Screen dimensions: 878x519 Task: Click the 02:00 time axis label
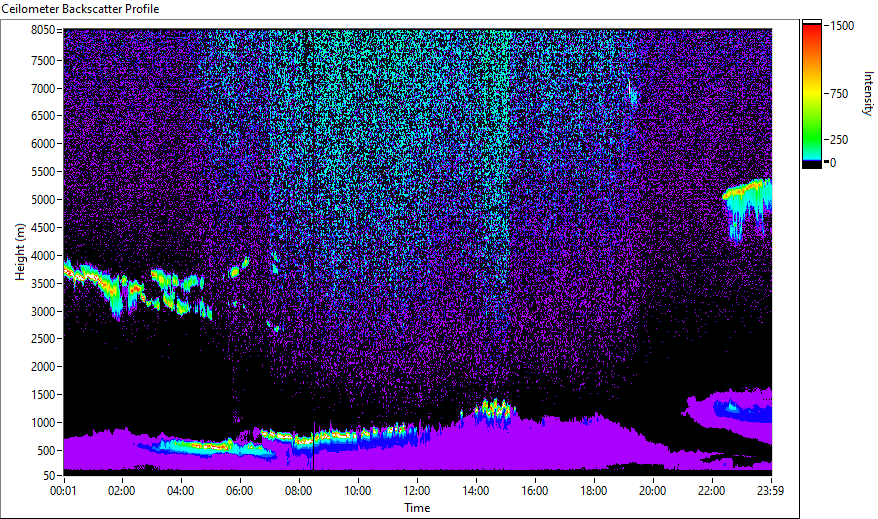122,491
